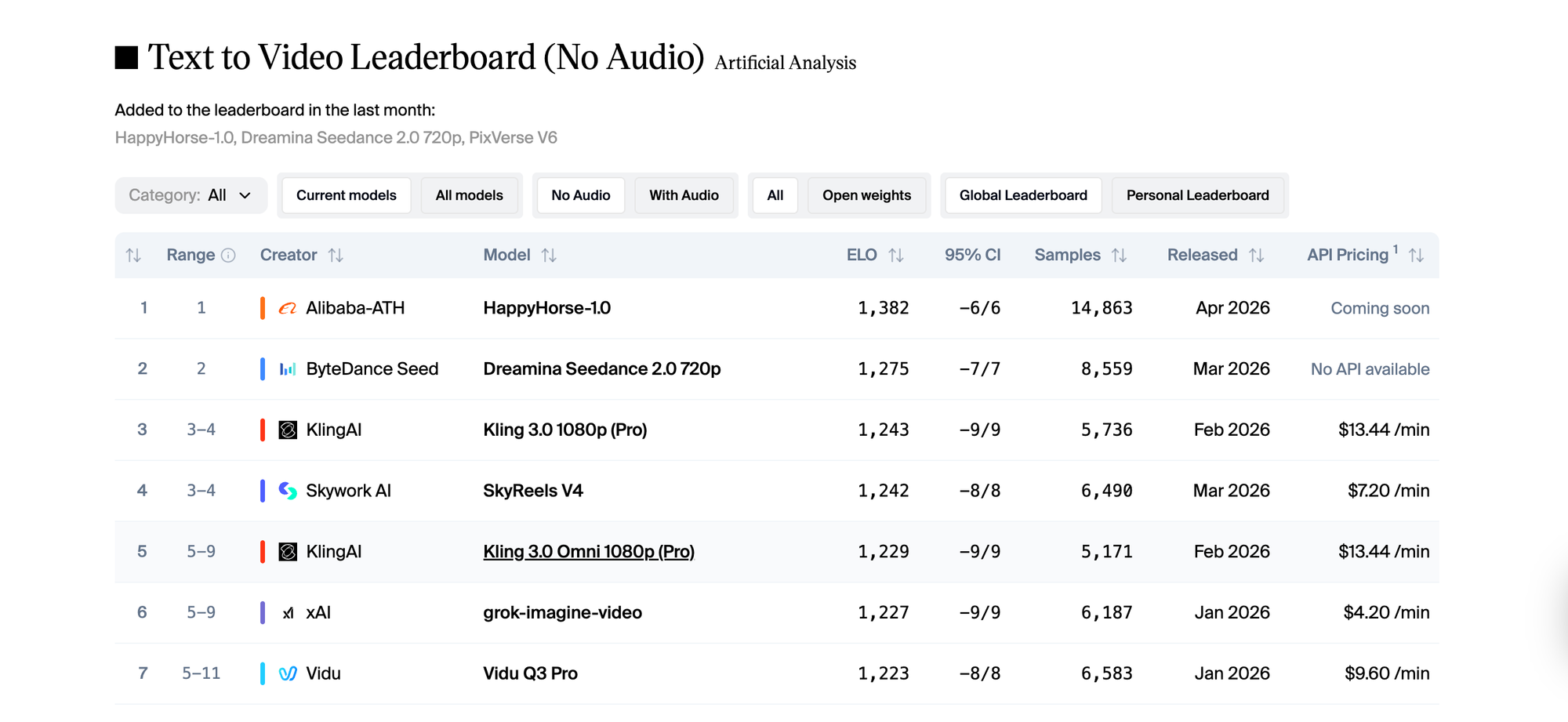Viewport: 1568px width, 722px height.
Task: Open the Category All dropdown
Action: (191, 195)
